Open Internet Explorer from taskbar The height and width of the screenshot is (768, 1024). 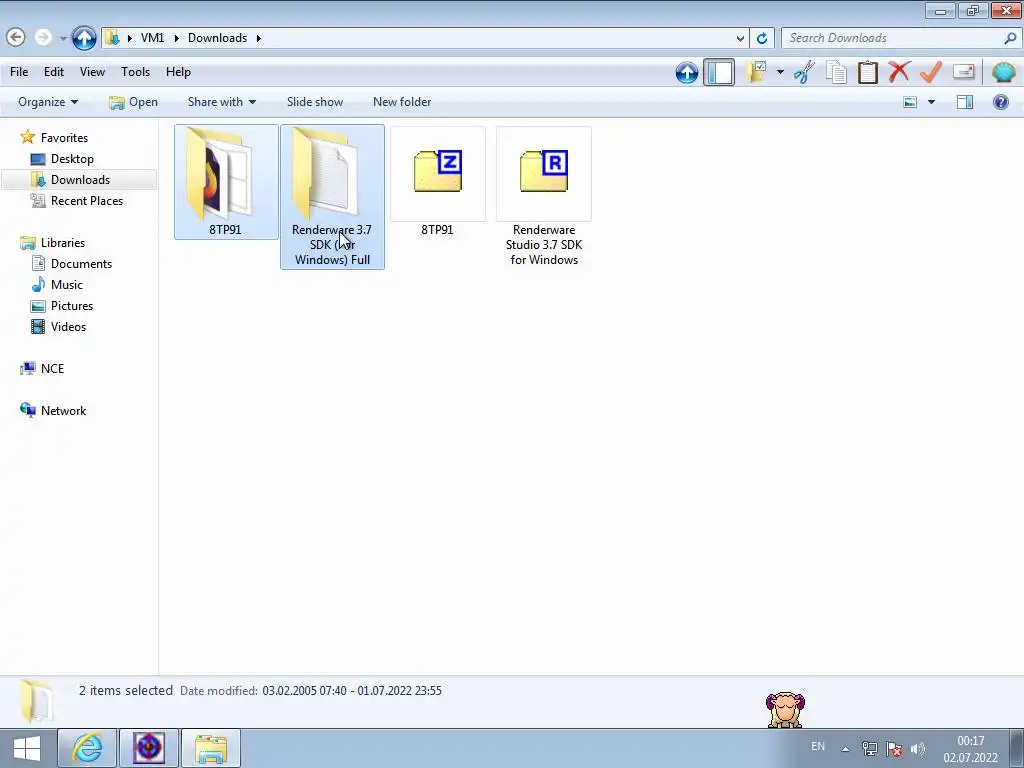point(87,748)
